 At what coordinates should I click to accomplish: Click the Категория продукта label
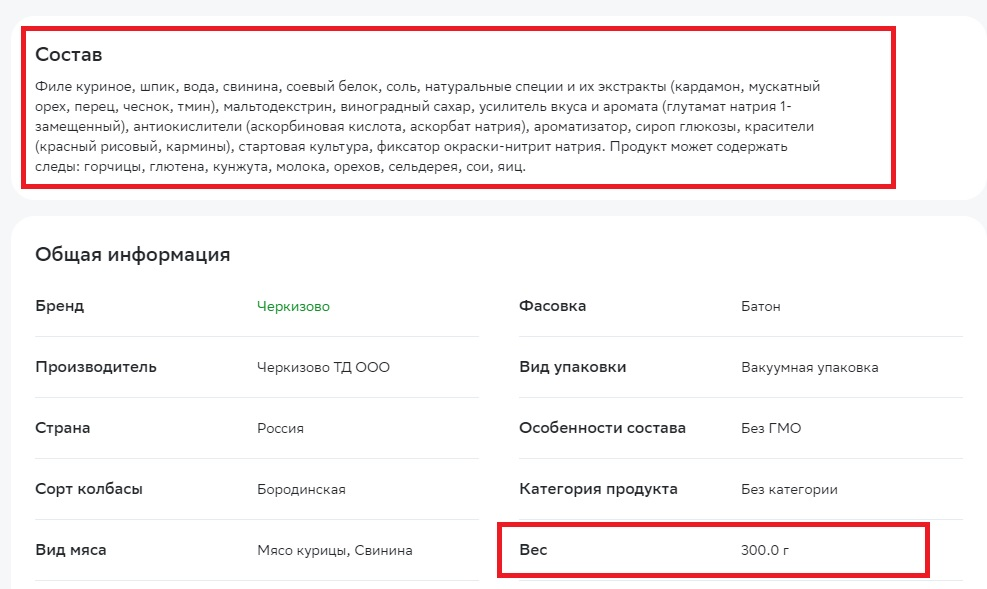599,489
